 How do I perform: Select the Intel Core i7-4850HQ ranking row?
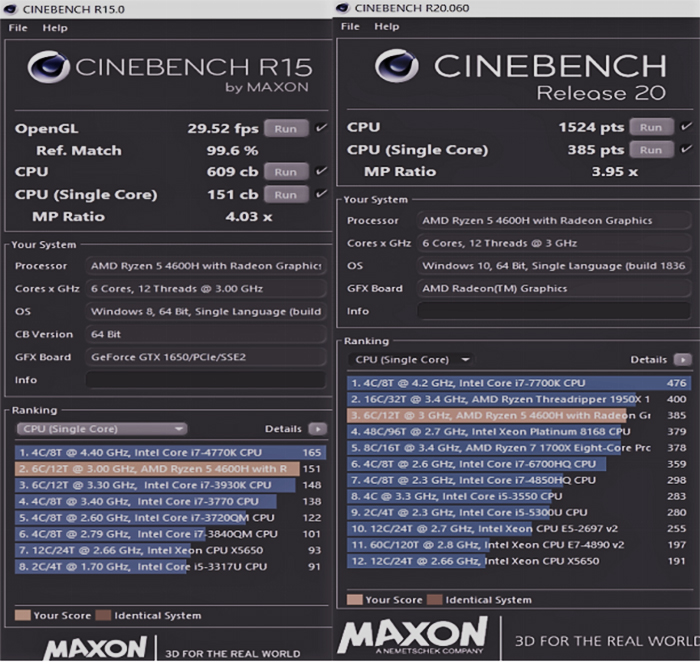[x=519, y=480]
